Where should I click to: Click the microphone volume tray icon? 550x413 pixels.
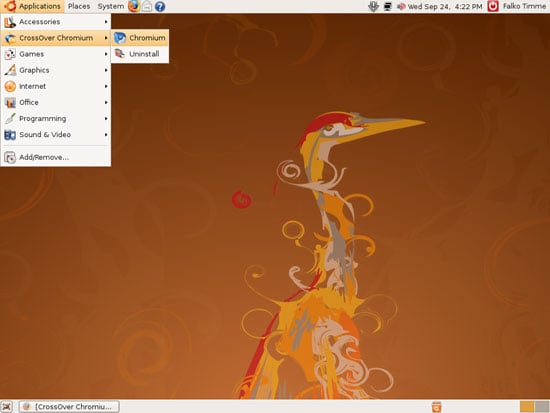(374, 6)
